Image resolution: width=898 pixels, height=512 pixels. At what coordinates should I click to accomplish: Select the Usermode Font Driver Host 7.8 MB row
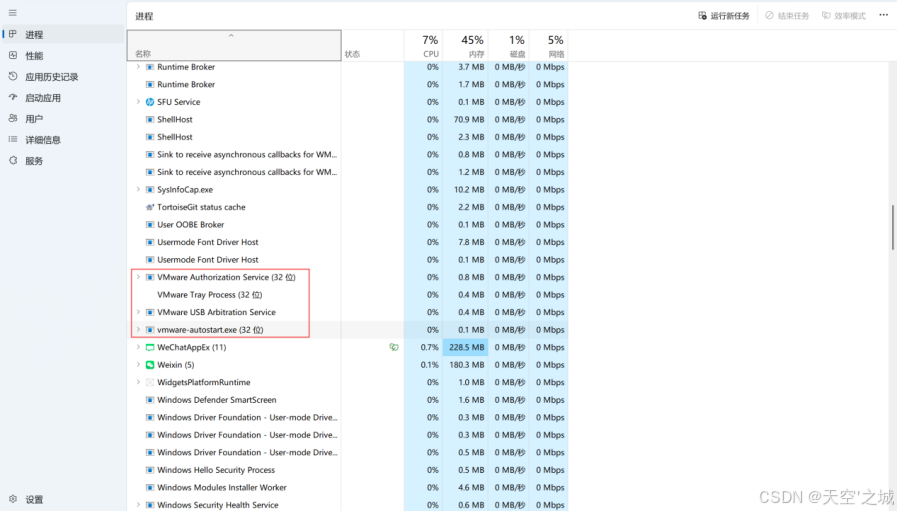(x=348, y=242)
